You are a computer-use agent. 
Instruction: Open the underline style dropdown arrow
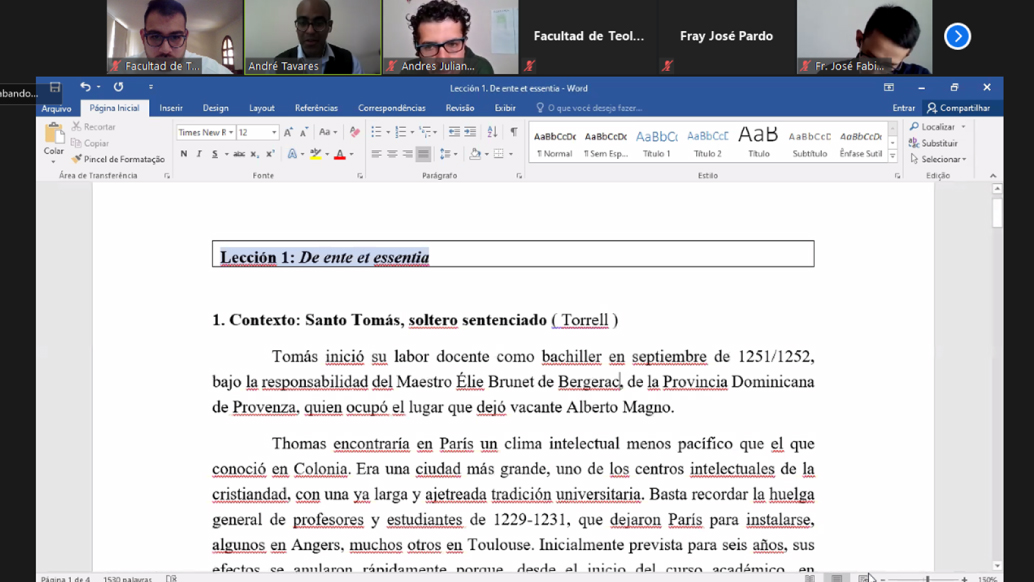pos(226,154)
